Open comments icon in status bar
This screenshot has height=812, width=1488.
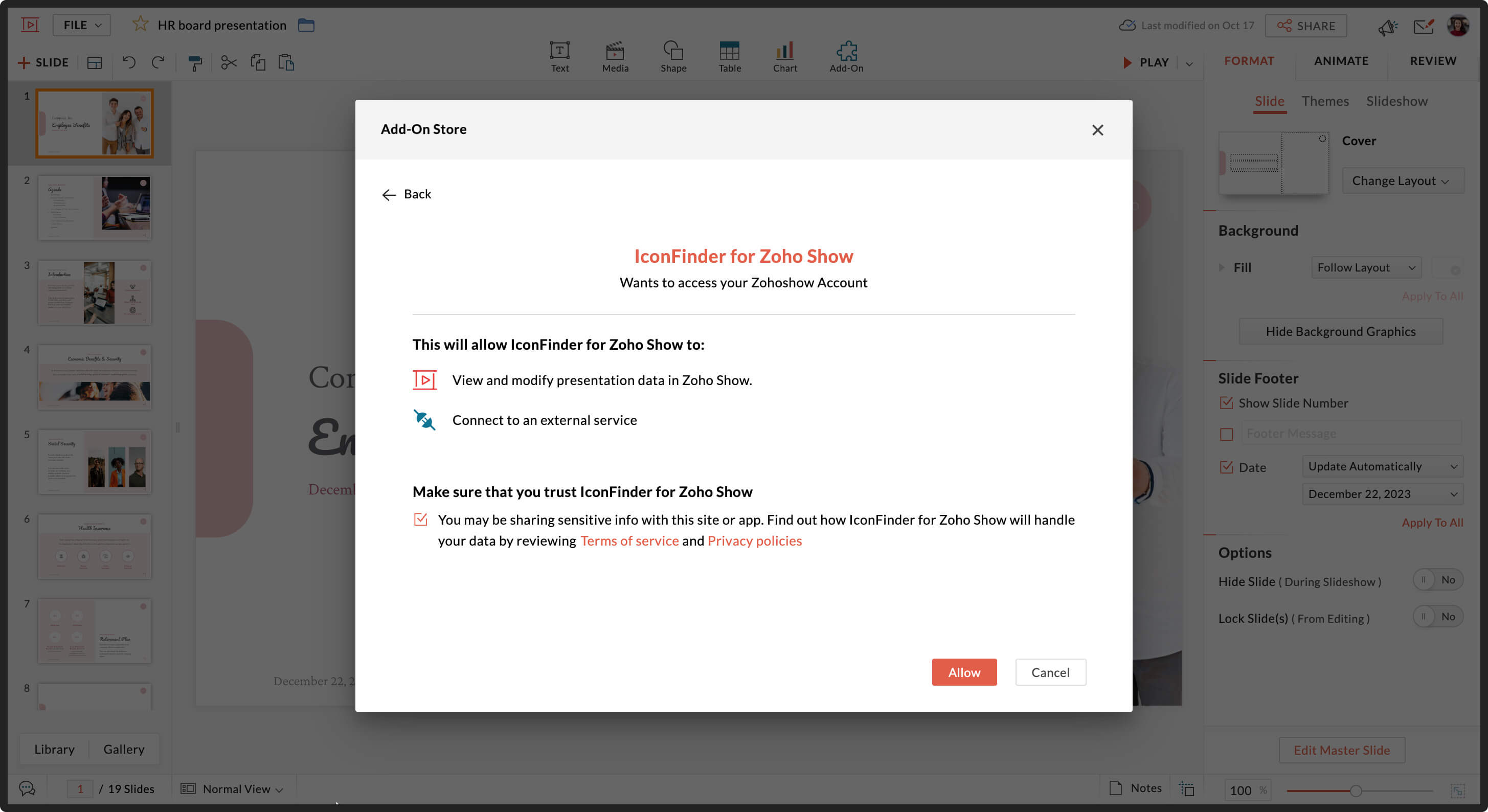pyautogui.click(x=27, y=788)
